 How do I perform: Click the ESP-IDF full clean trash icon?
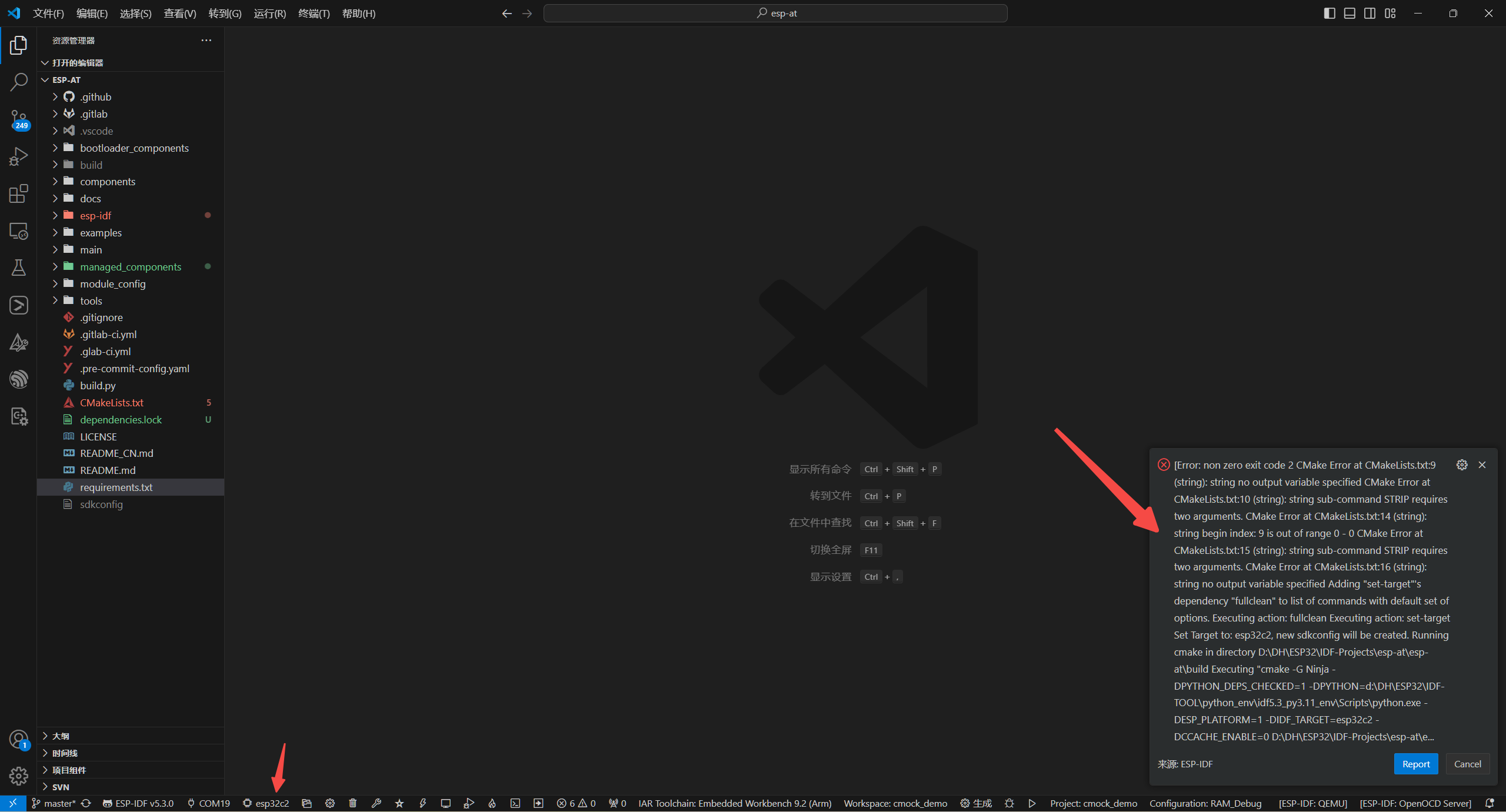tap(353, 803)
